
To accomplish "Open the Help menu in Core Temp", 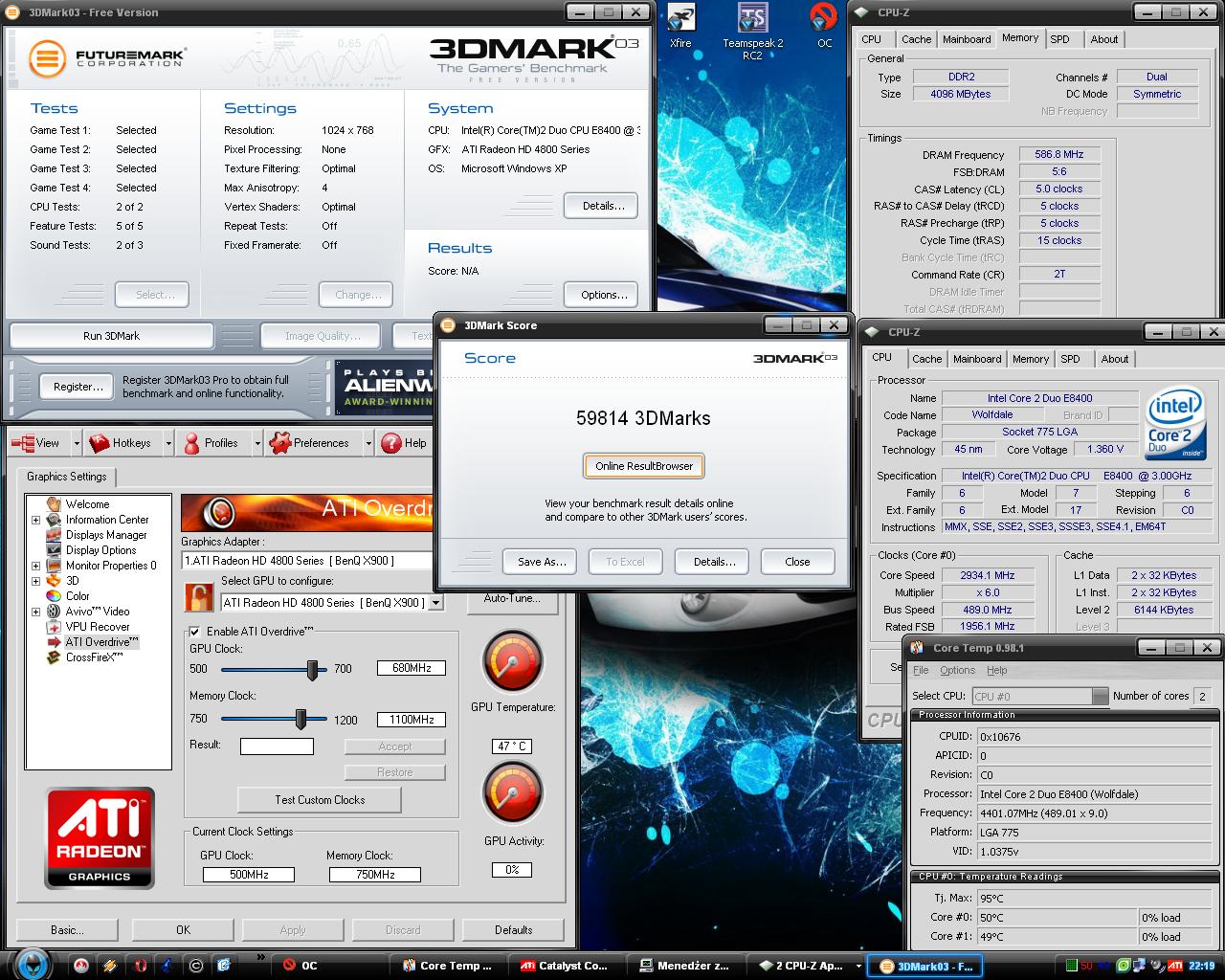I will (x=997, y=670).
